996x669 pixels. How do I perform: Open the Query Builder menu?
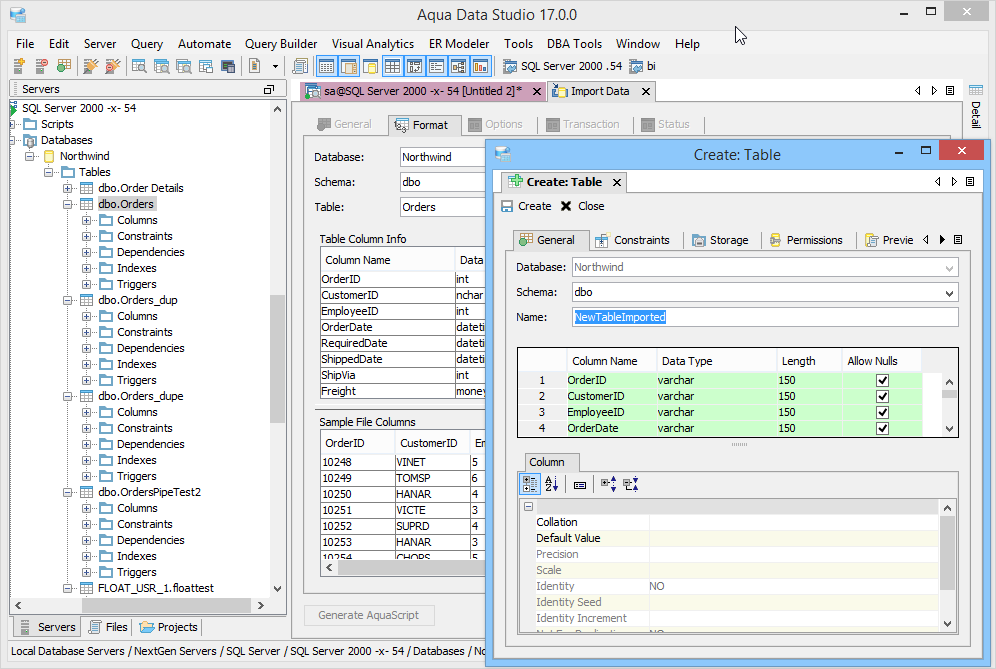point(281,44)
